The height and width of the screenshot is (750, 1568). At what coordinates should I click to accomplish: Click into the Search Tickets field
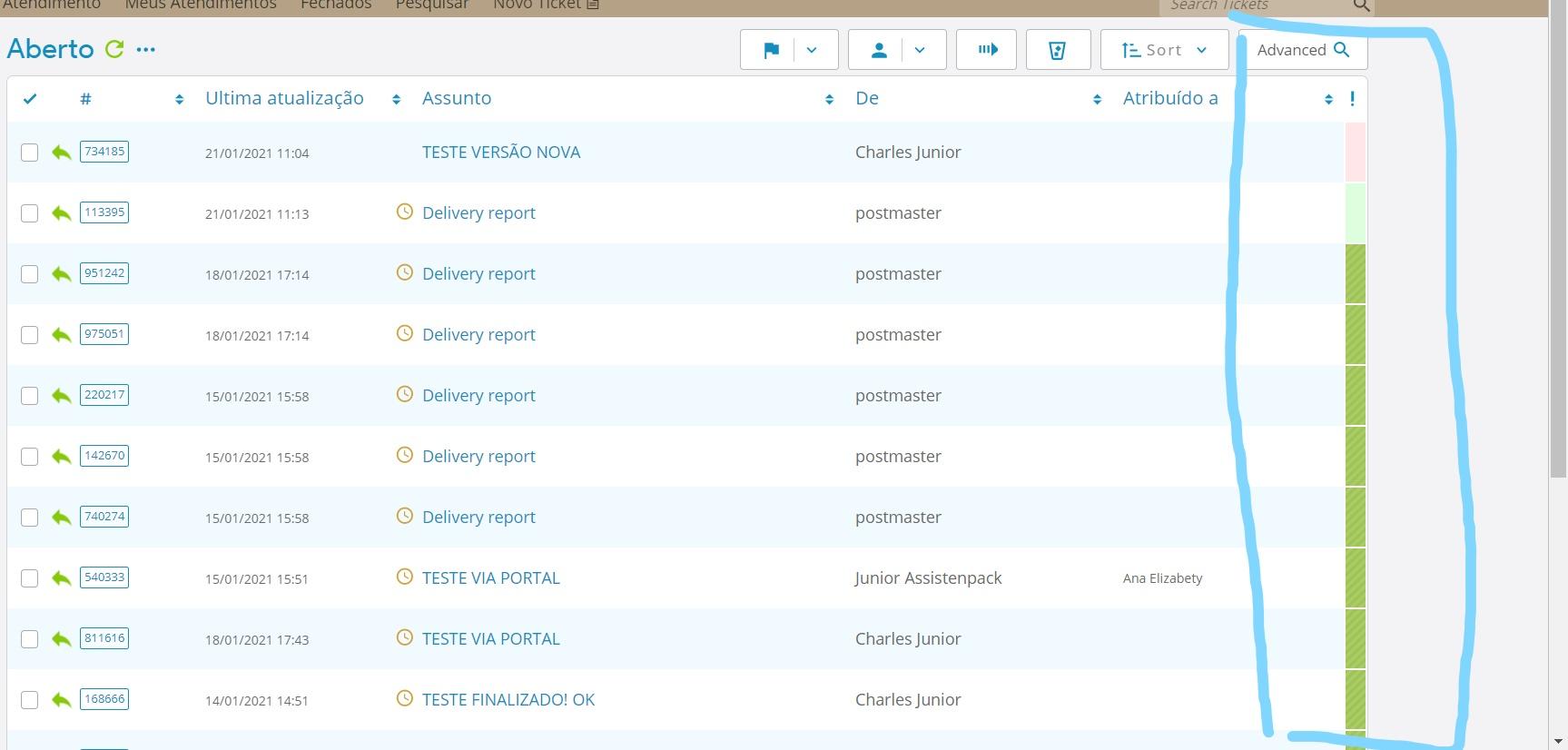tap(1253, 6)
